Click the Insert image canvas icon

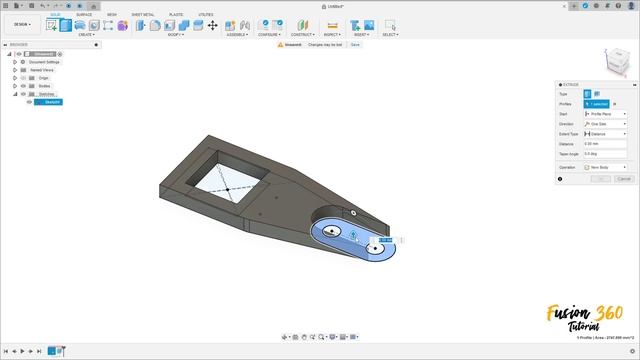[x=369, y=25]
